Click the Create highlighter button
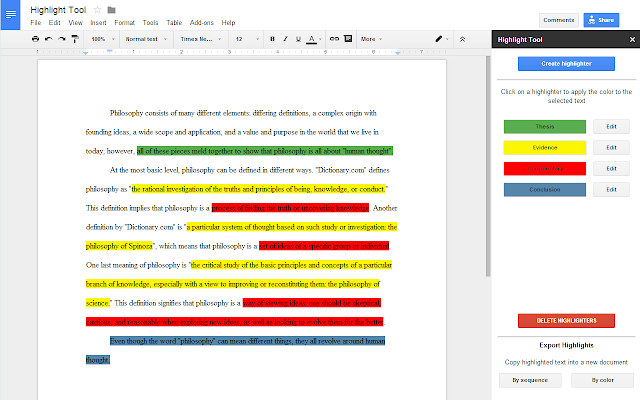640x400 pixels. click(566, 64)
